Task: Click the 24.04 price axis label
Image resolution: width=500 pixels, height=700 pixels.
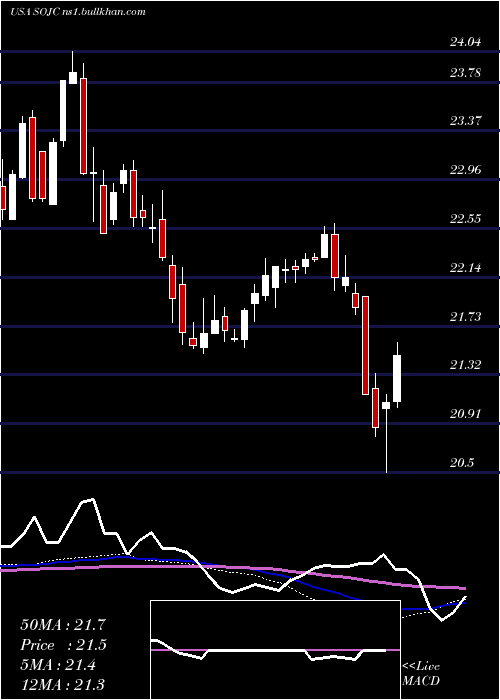Action: tap(465, 42)
